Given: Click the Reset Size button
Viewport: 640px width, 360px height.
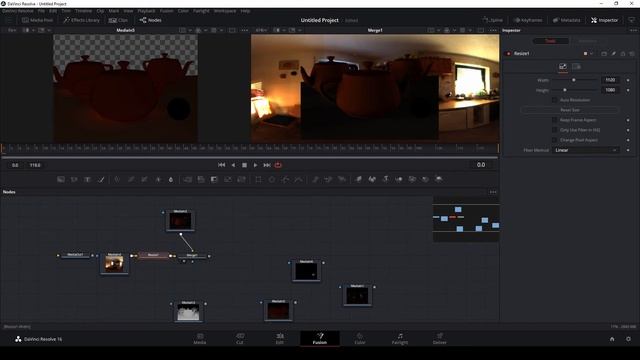Looking at the screenshot, I should (570, 110).
